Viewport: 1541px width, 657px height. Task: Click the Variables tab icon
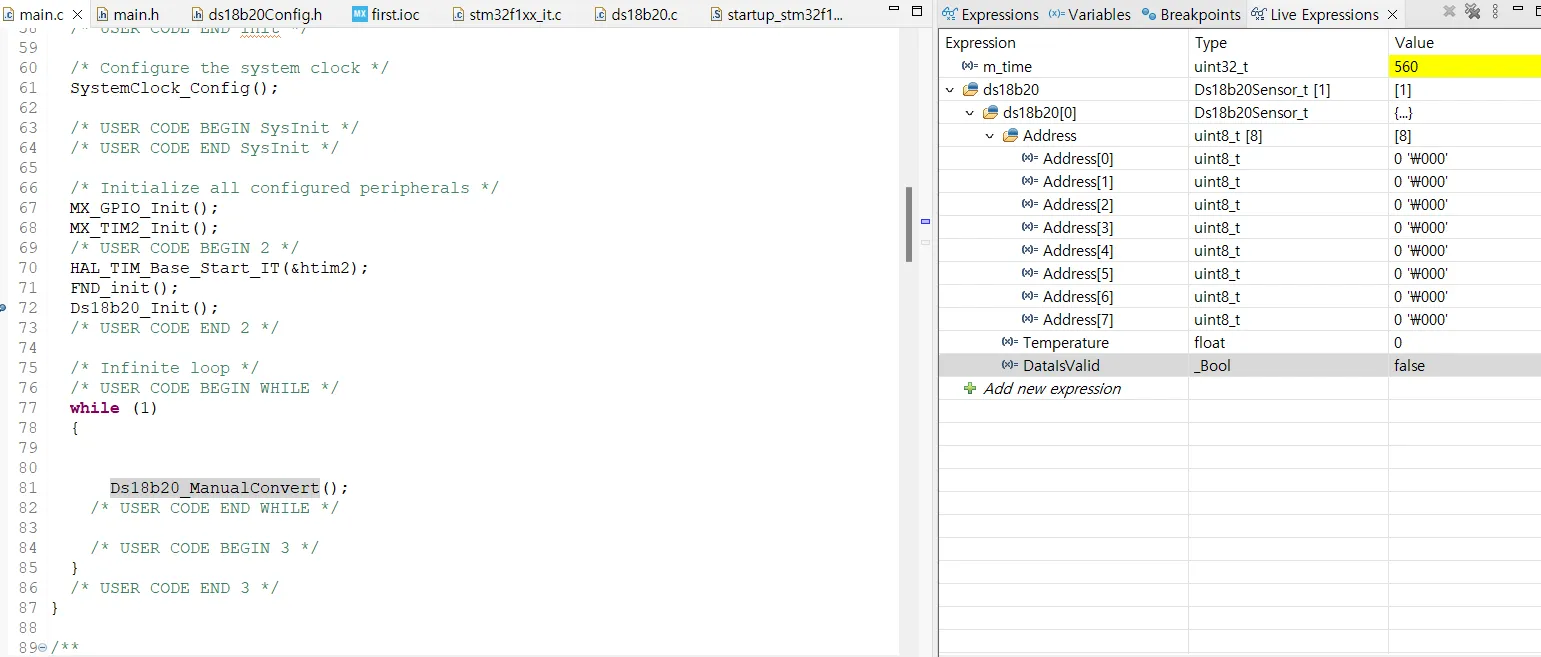click(1056, 14)
